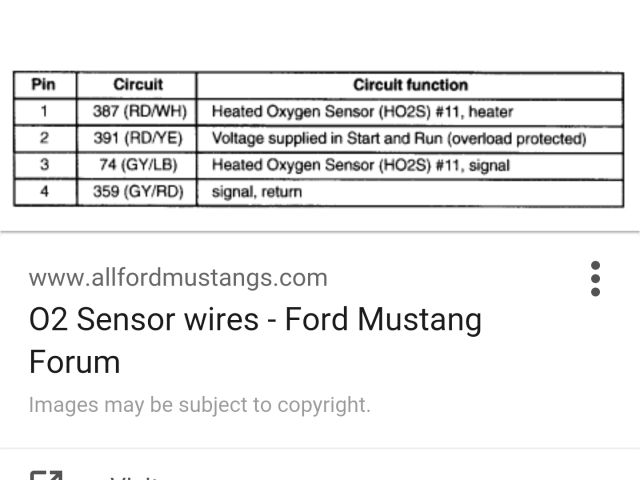Screen dimensions: 640x480
Task: Click the "signal, return" function cell
Action: pyautogui.click(x=257, y=190)
